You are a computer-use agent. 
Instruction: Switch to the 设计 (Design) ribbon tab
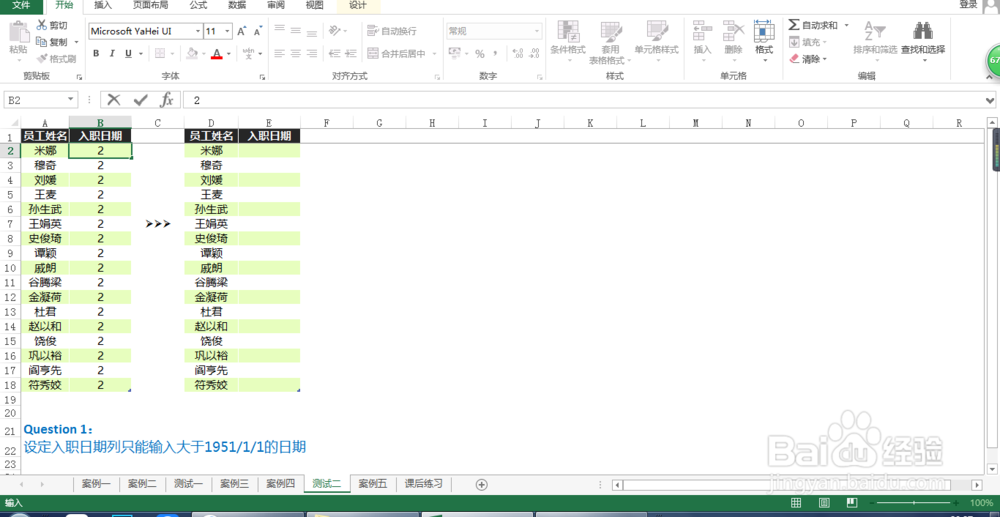coord(358,6)
